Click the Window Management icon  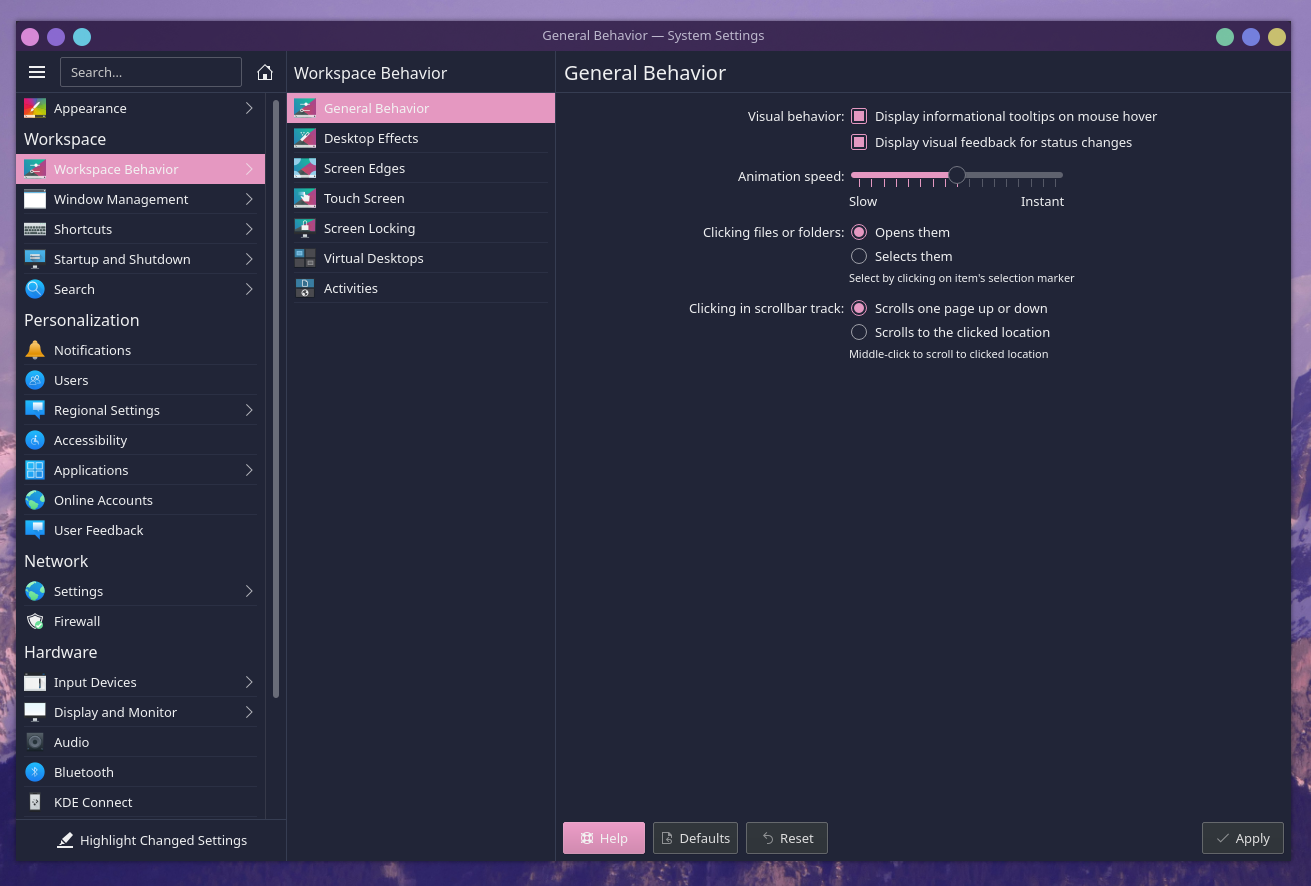(35, 199)
